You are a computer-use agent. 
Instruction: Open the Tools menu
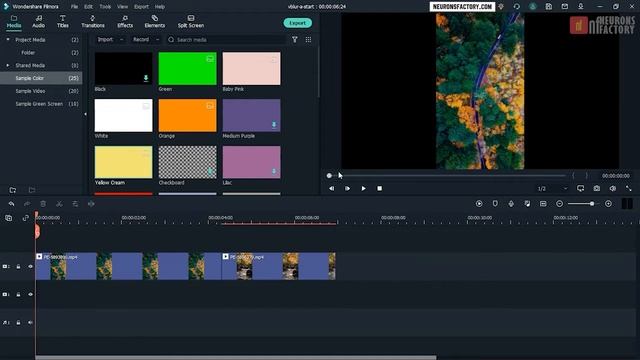105,7
